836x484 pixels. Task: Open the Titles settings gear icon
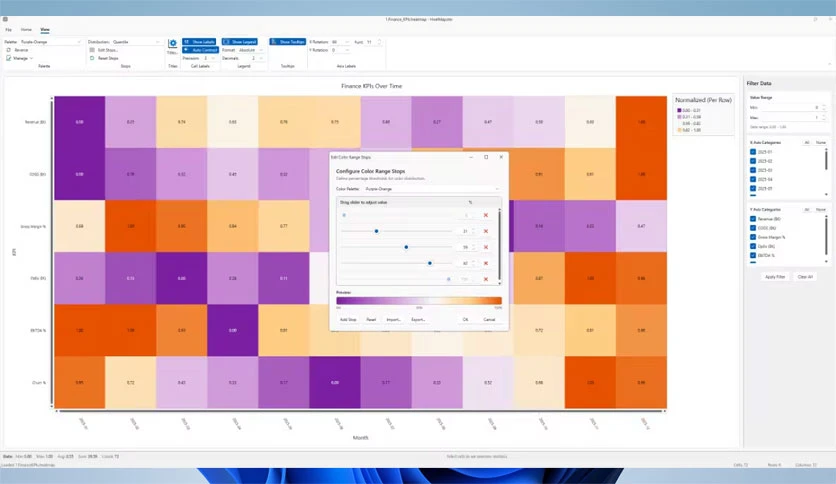(173, 44)
